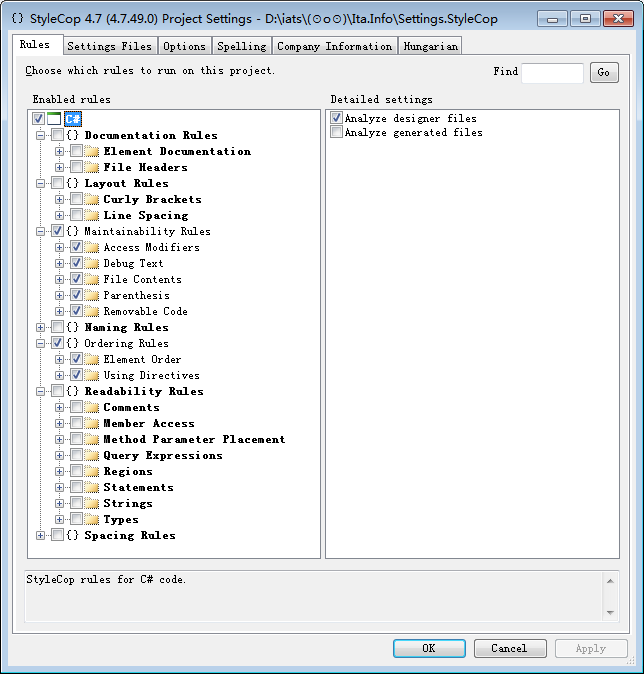The width and height of the screenshot is (644, 674).
Task: Select the Readability Rules label
Action: tap(144, 391)
